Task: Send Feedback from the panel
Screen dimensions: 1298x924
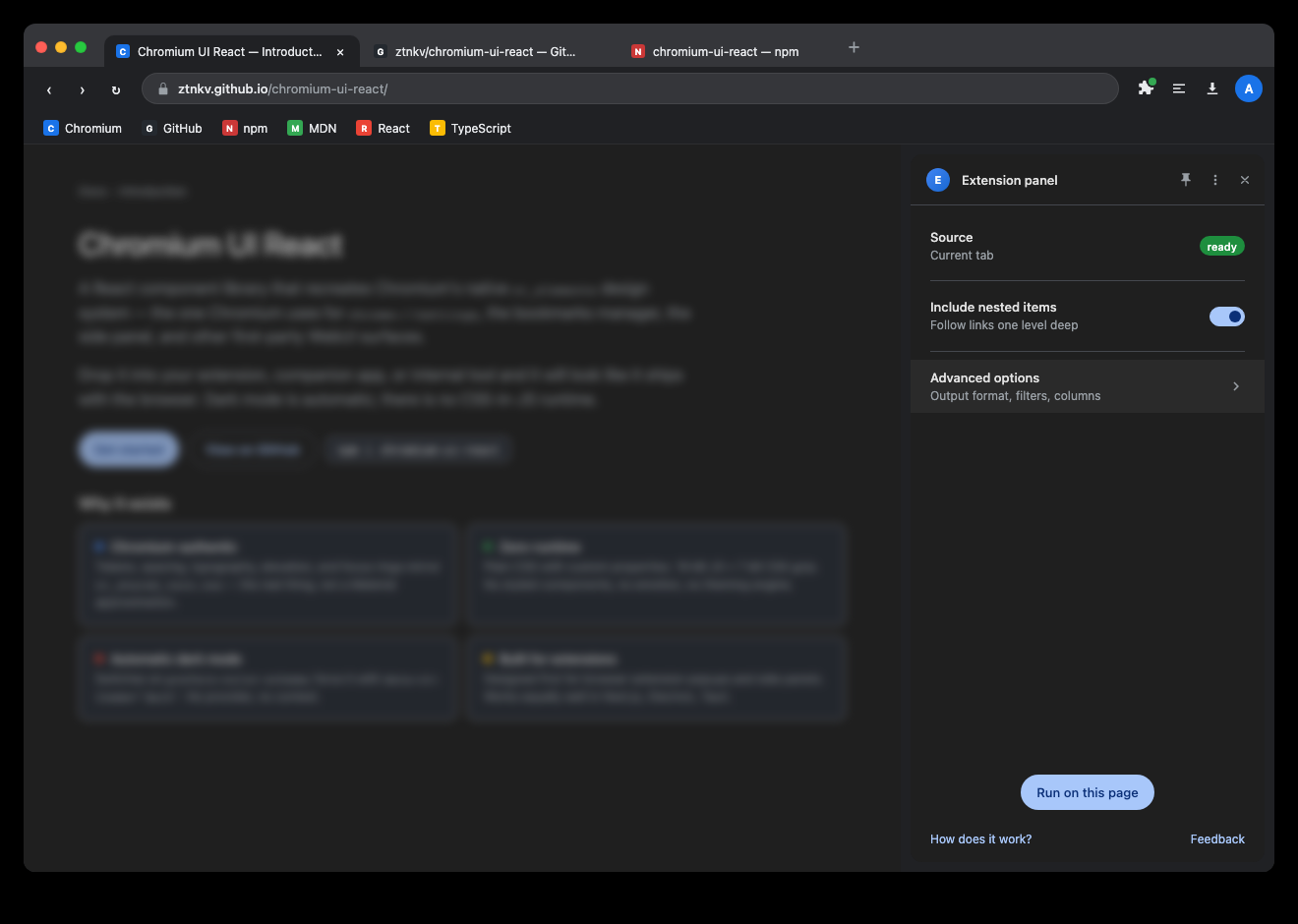Action: pyautogui.click(x=1216, y=838)
